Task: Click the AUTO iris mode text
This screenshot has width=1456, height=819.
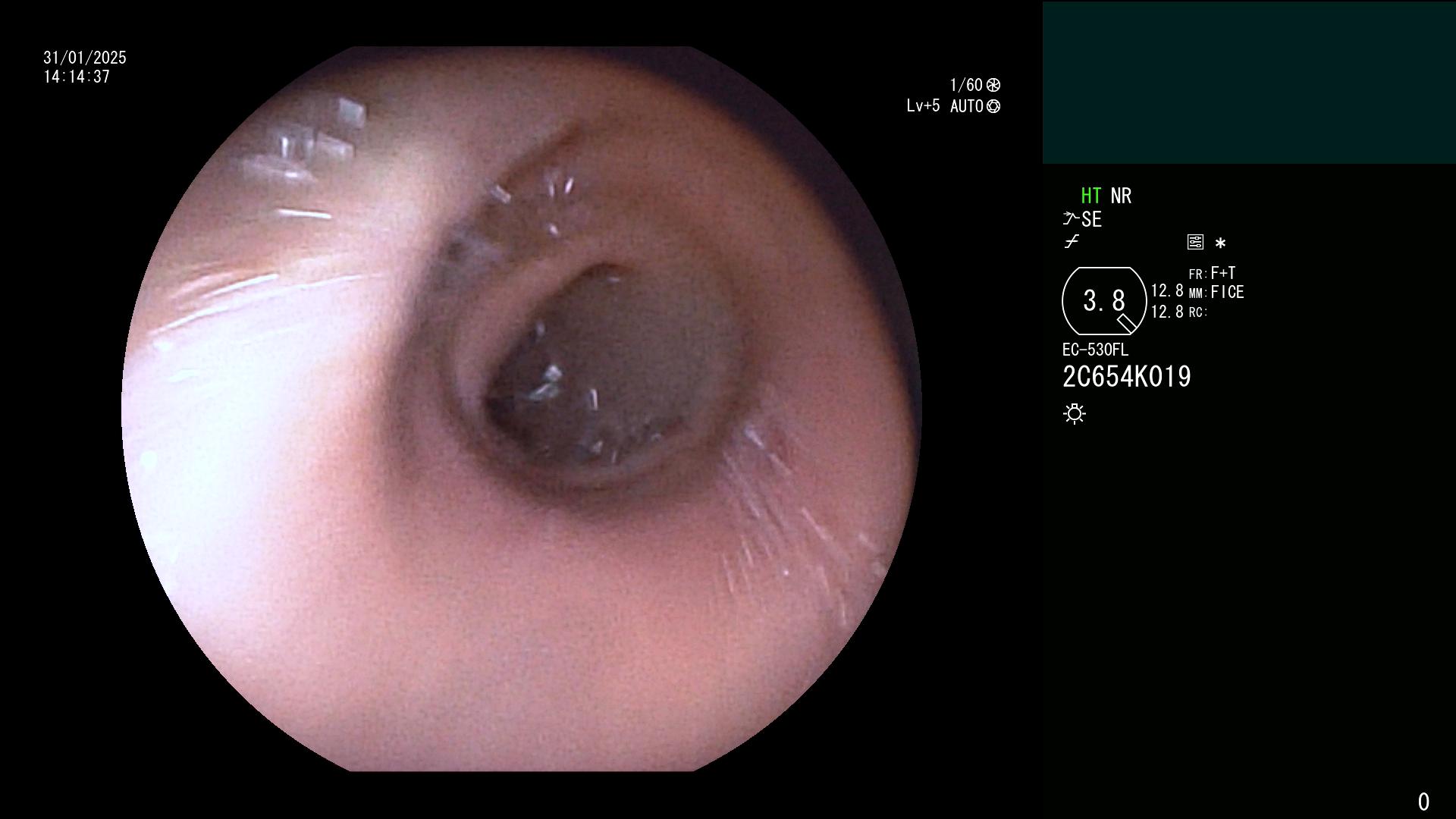Action: point(967,106)
